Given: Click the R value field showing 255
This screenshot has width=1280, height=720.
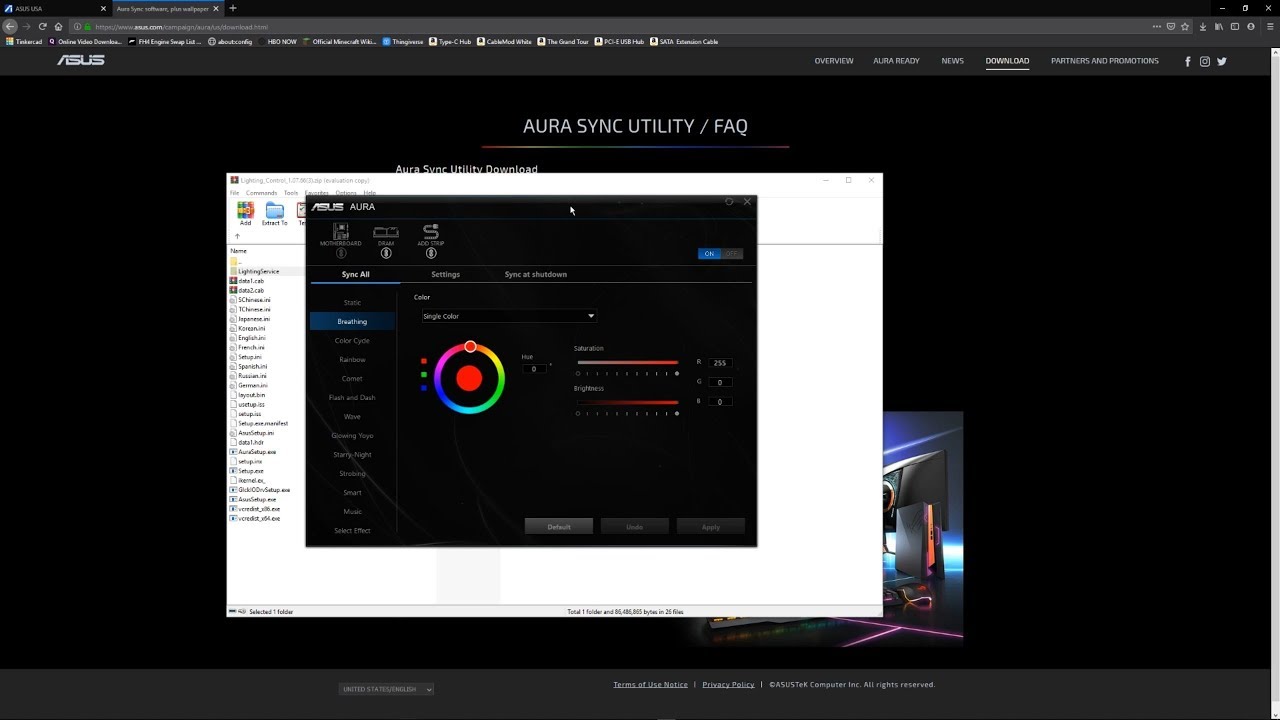Looking at the screenshot, I should coord(719,362).
